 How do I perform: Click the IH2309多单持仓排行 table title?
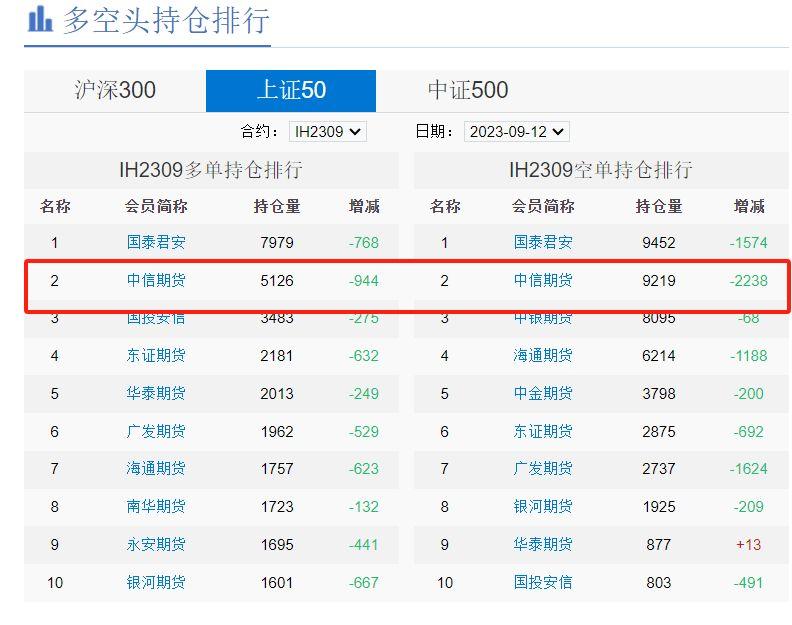211,170
